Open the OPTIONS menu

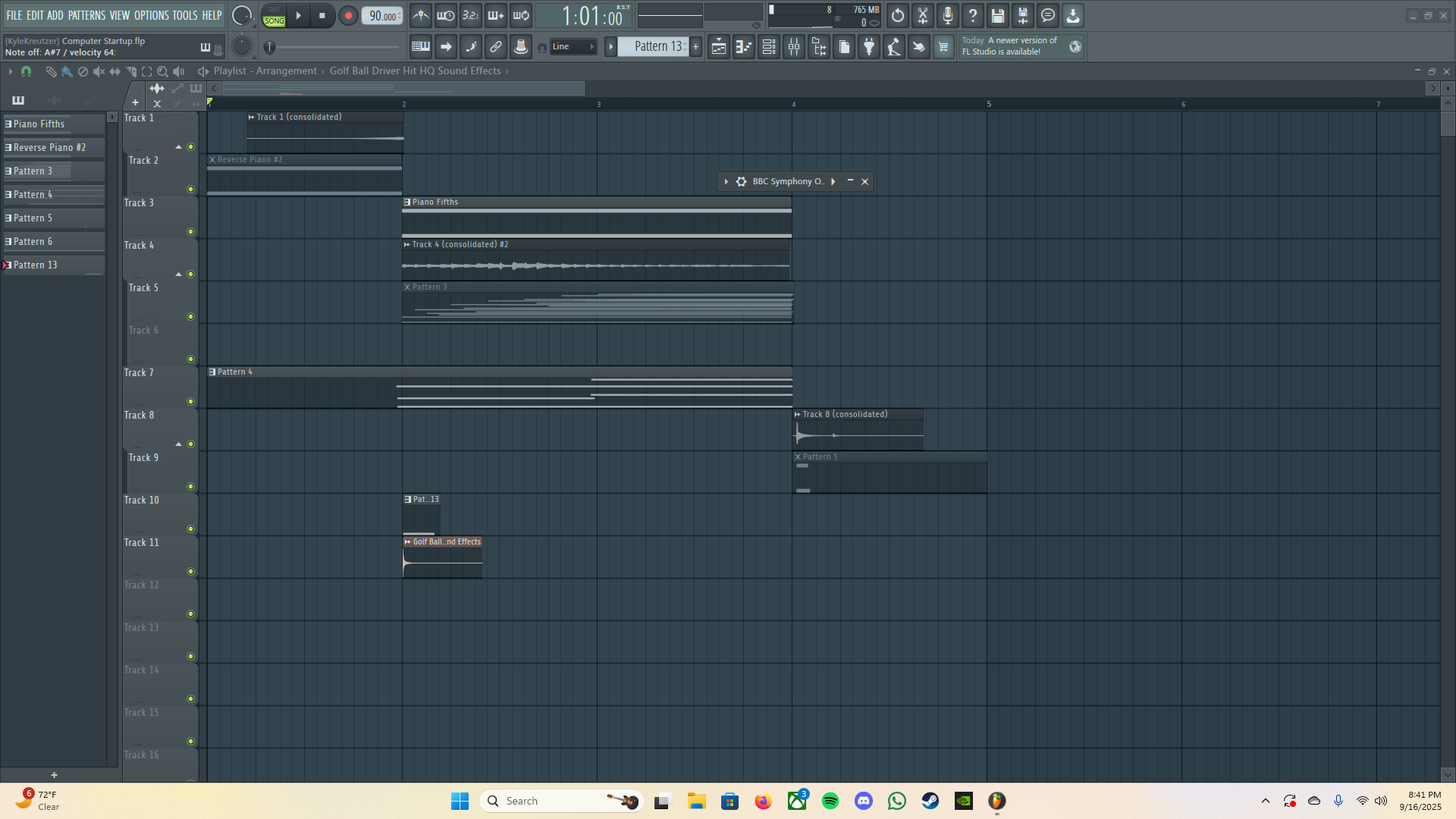152,15
